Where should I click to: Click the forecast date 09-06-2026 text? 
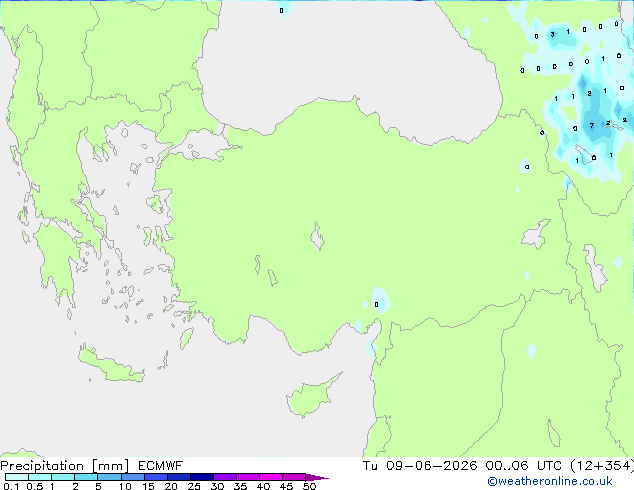tap(431, 466)
